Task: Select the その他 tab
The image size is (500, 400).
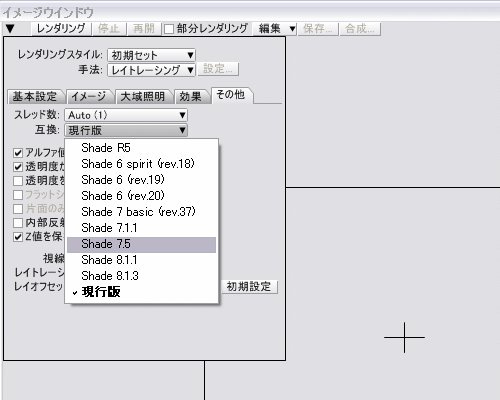Action: [231, 95]
